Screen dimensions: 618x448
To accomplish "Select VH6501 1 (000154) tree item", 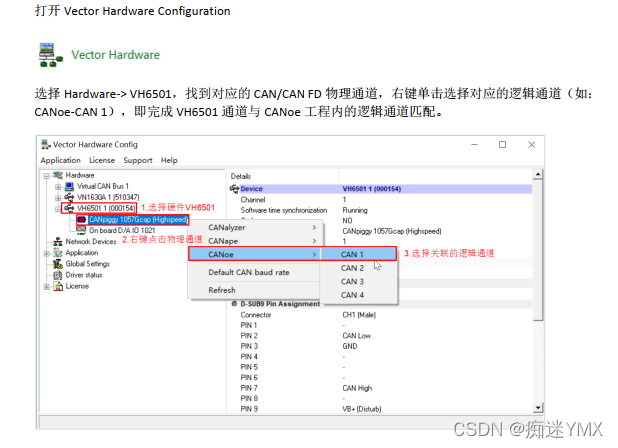I will coord(106,208).
